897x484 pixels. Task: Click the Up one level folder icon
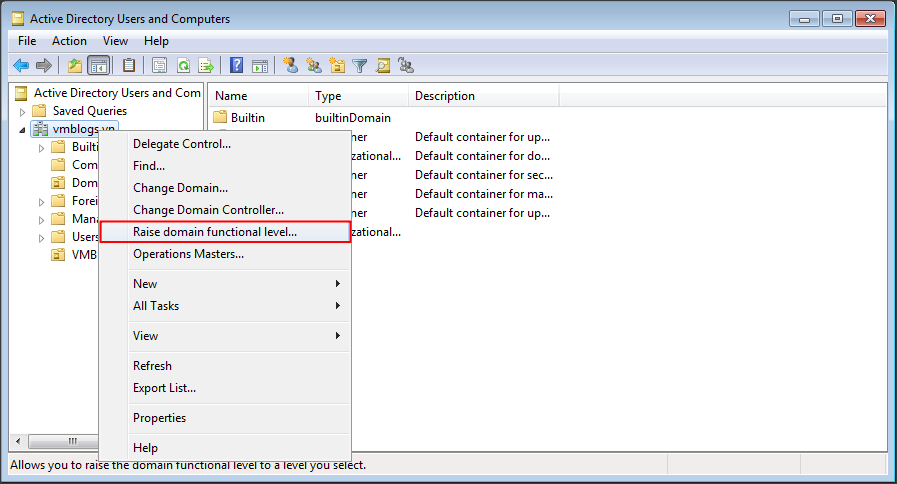[x=74, y=66]
